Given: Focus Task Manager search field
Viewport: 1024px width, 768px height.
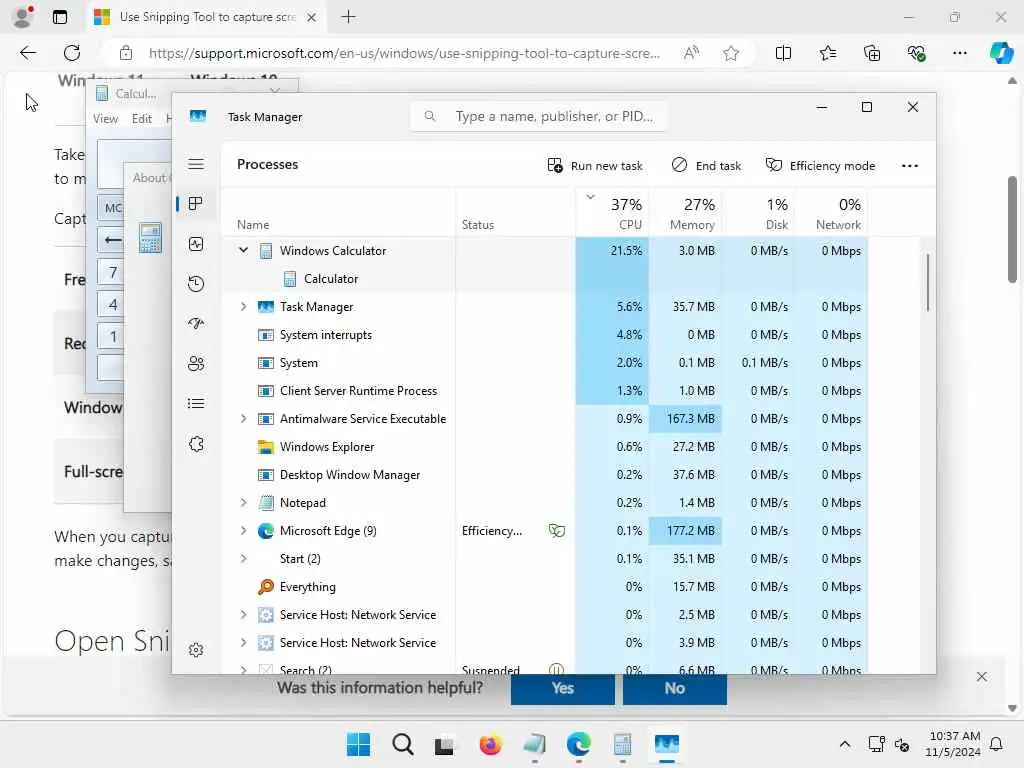Looking at the screenshot, I should pyautogui.click(x=539, y=116).
